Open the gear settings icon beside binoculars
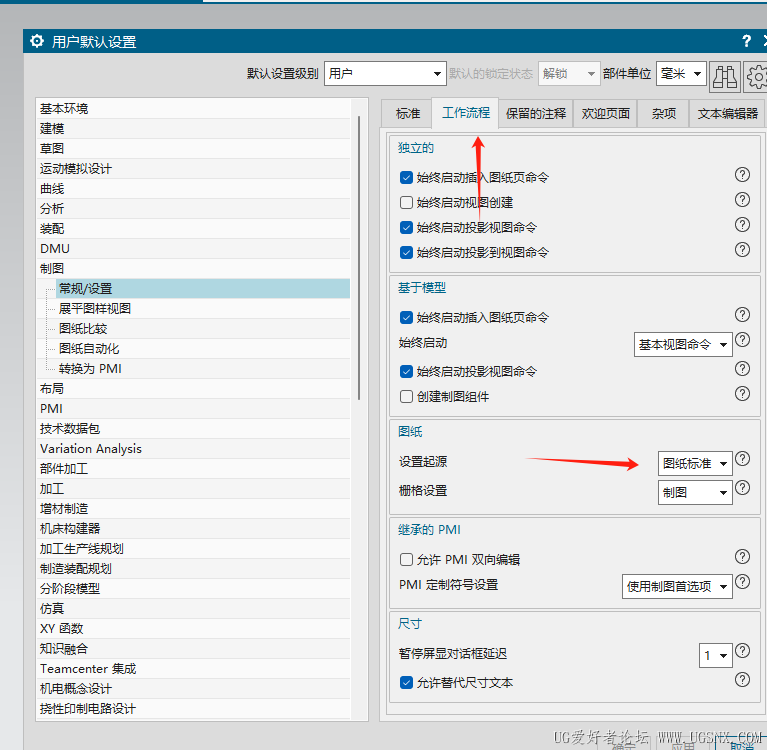The image size is (767, 750). tap(755, 76)
